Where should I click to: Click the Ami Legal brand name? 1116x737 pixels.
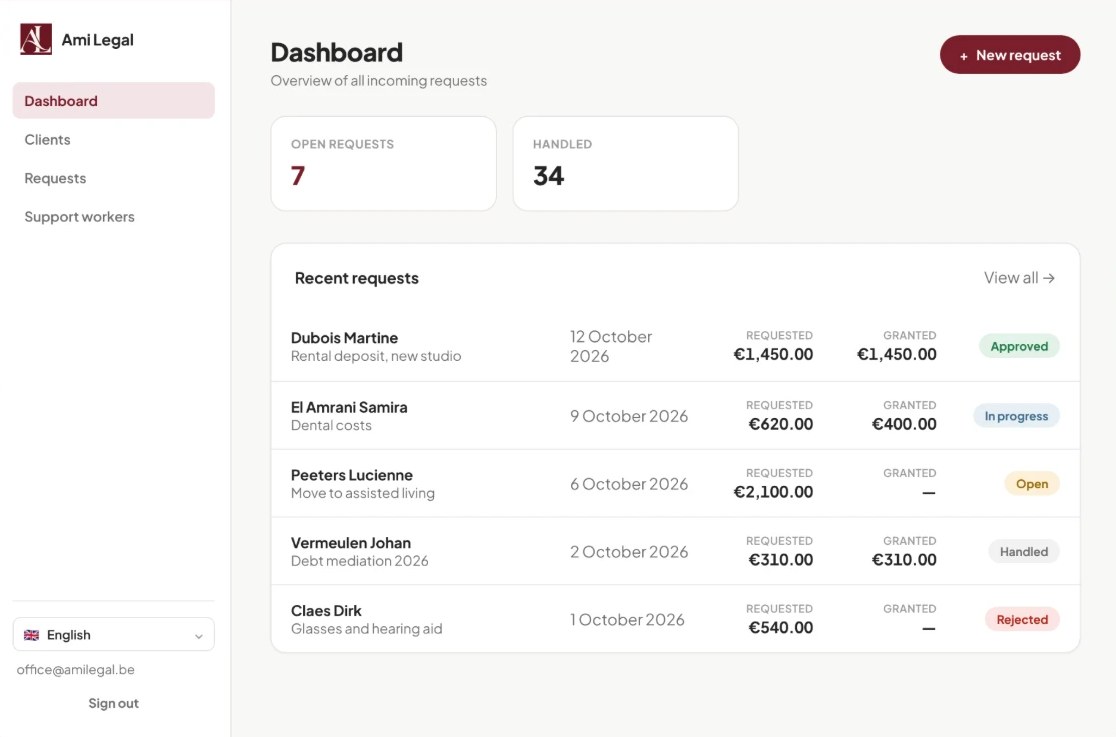click(98, 40)
